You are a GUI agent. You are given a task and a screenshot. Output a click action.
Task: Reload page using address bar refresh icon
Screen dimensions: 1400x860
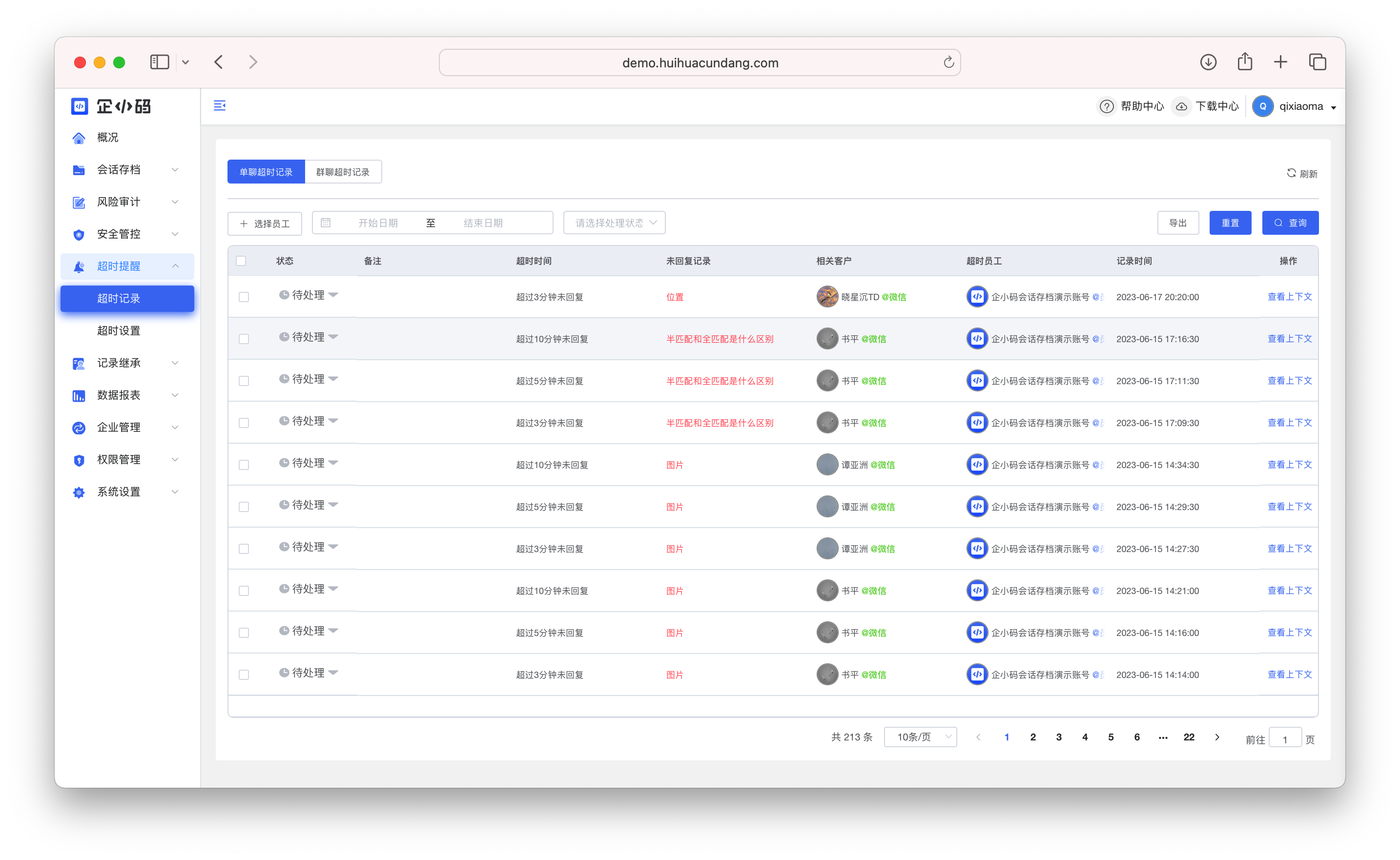click(x=948, y=62)
